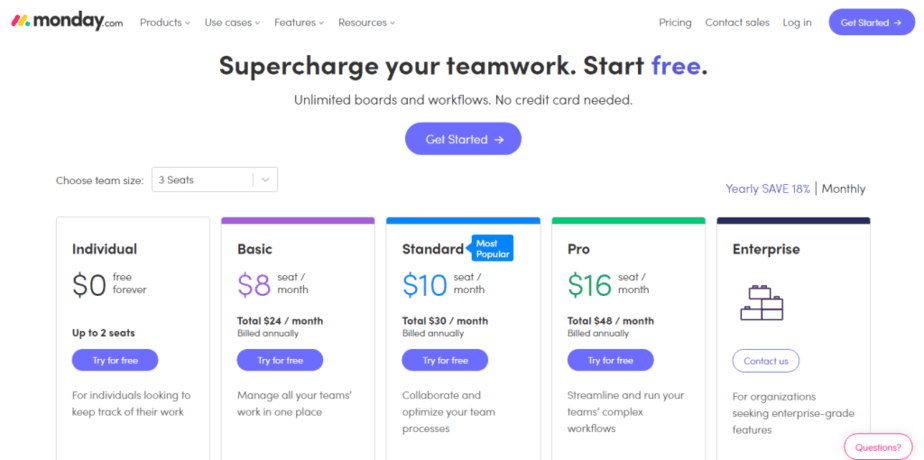
Task: Click the monday.com logo
Action: [x=67, y=22]
